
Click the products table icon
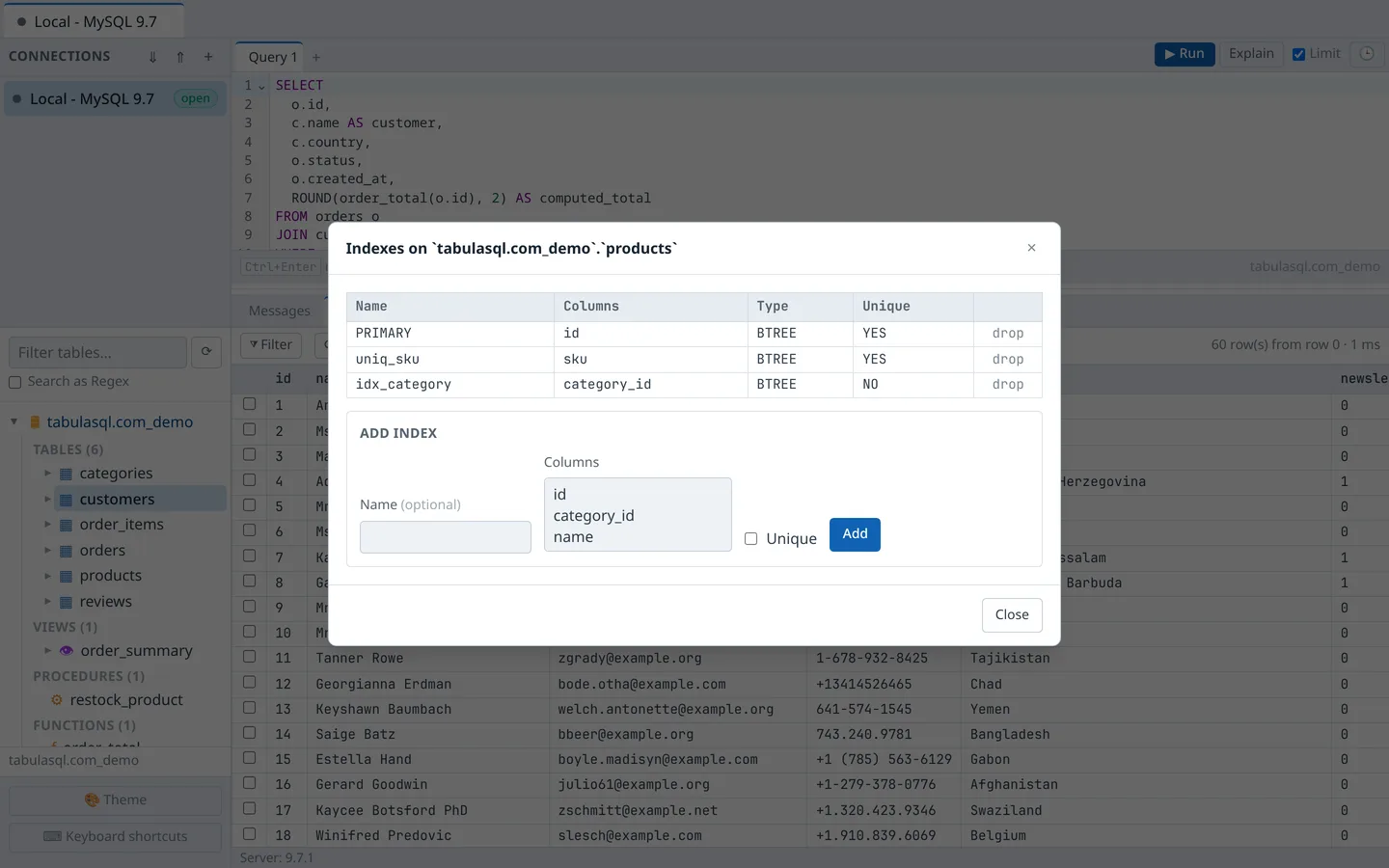coord(66,576)
